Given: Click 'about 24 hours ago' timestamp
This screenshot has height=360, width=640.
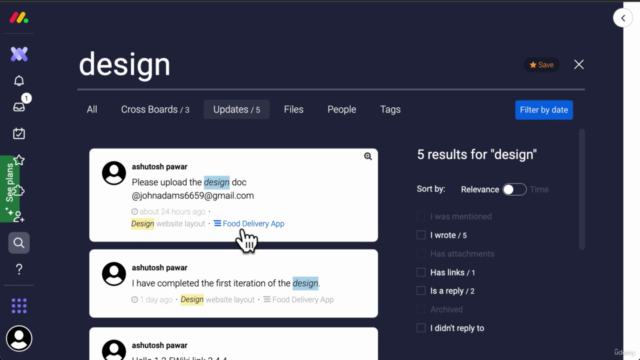Looking at the screenshot, I should point(168,211).
